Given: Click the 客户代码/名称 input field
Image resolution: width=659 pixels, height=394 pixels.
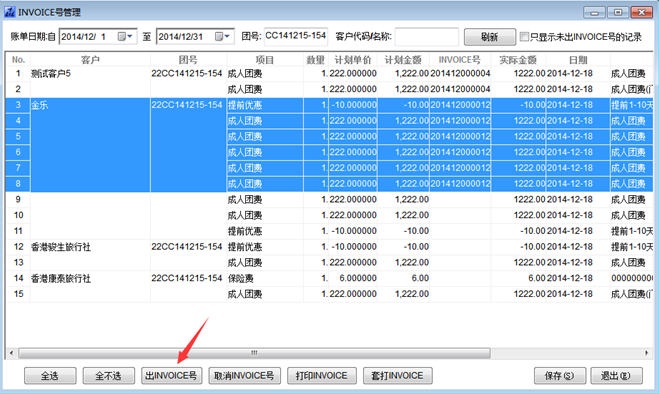Looking at the screenshot, I should [x=427, y=37].
